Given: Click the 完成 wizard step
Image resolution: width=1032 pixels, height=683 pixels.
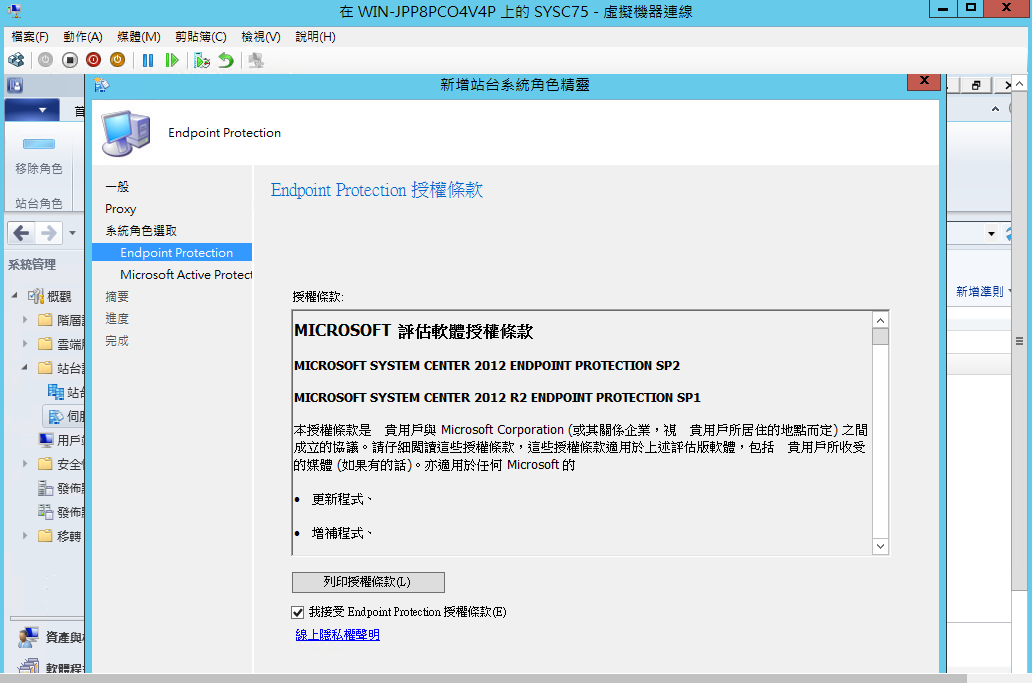Looking at the screenshot, I should (117, 341).
